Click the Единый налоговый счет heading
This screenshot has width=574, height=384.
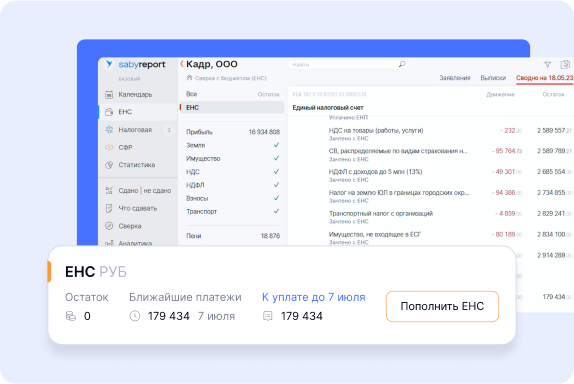[328, 108]
